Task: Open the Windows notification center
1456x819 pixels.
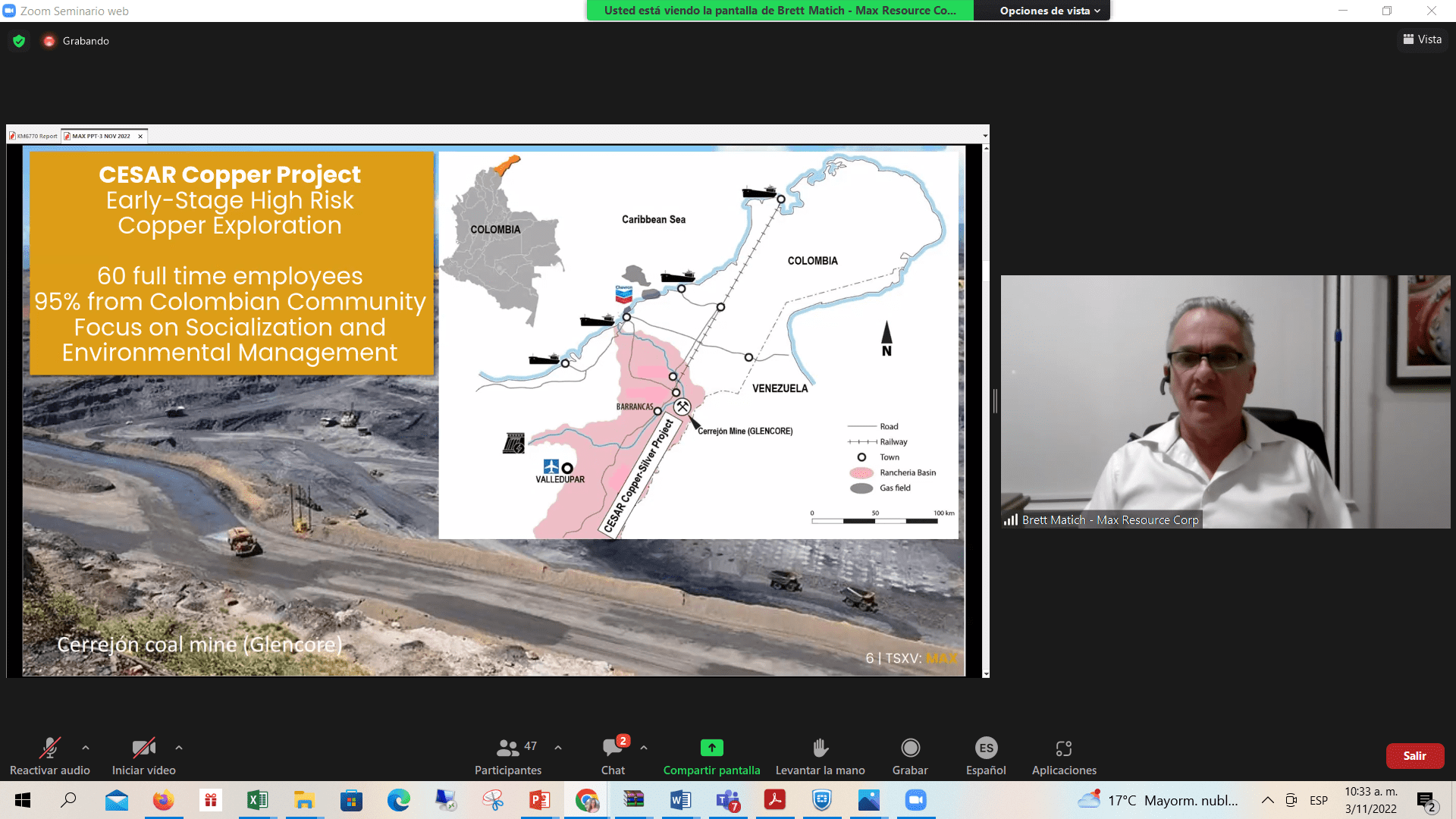Action: [x=1426, y=801]
